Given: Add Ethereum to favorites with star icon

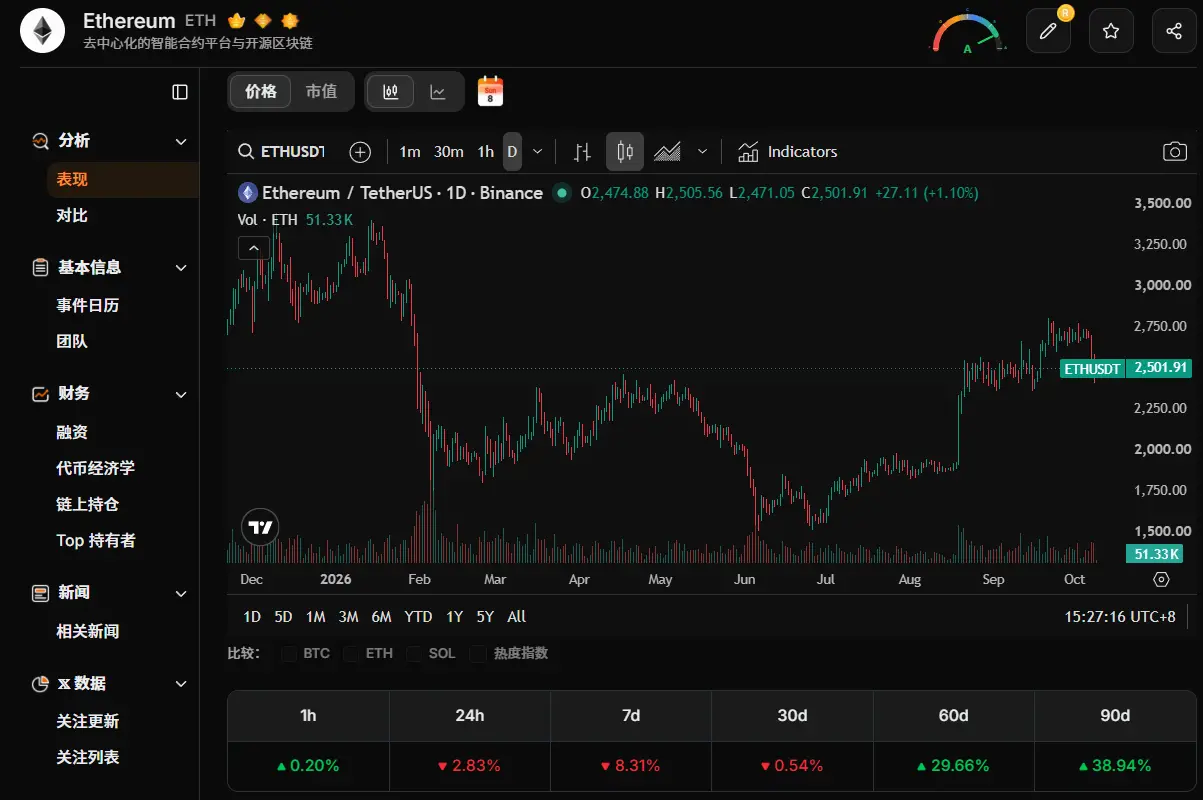Looking at the screenshot, I should pos(1111,31).
